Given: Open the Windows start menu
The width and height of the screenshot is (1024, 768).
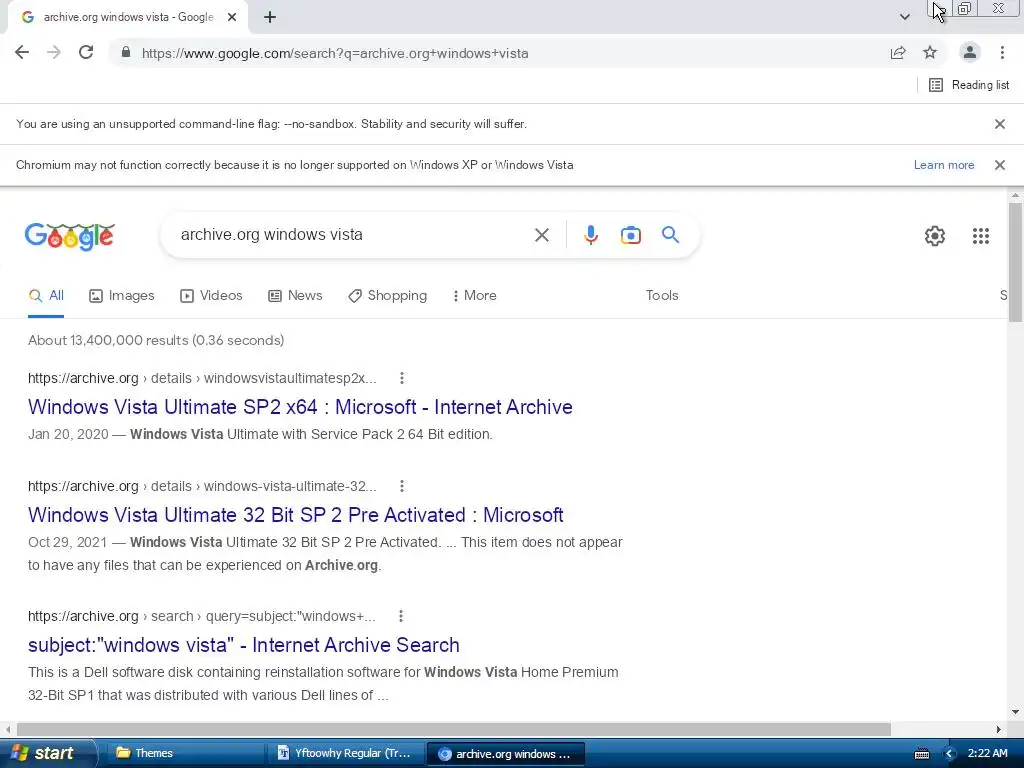Looking at the screenshot, I should pos(47,753).
